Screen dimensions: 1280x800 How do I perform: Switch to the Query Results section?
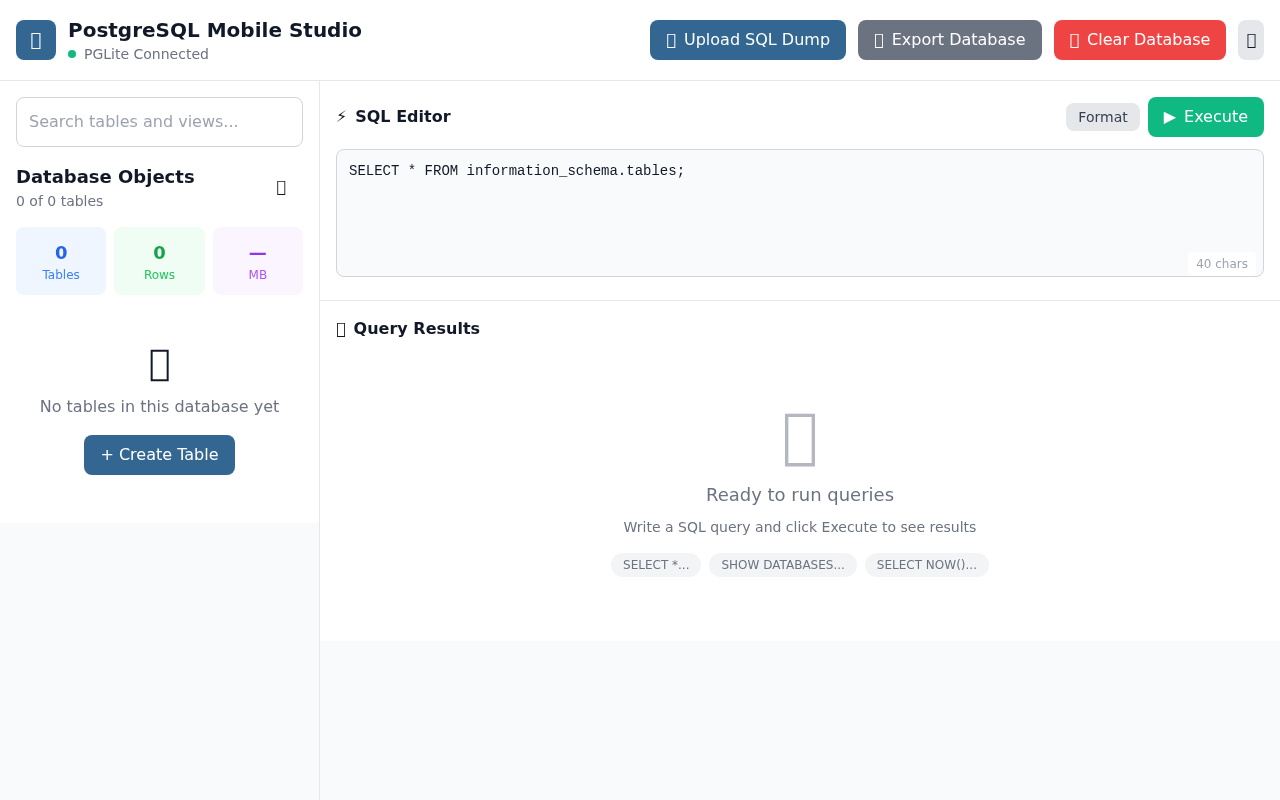[x=416, y=328]
